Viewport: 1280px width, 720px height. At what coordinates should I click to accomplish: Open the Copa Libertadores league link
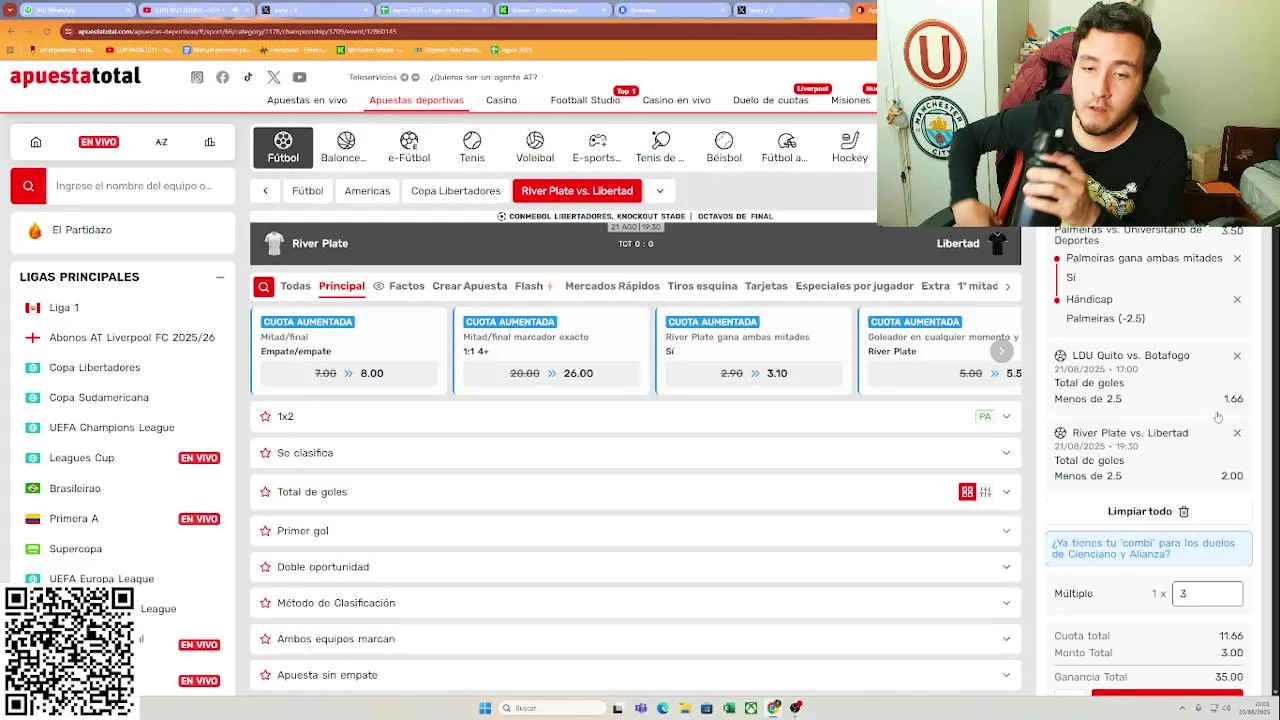tap(95, 368)
